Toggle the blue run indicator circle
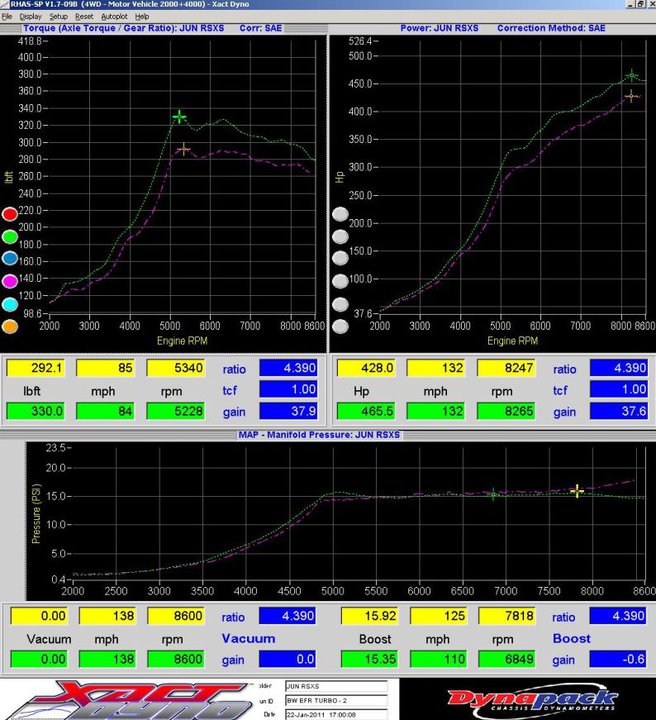Image resolution: width=656 pixels, height=720 pixels. 10,259
